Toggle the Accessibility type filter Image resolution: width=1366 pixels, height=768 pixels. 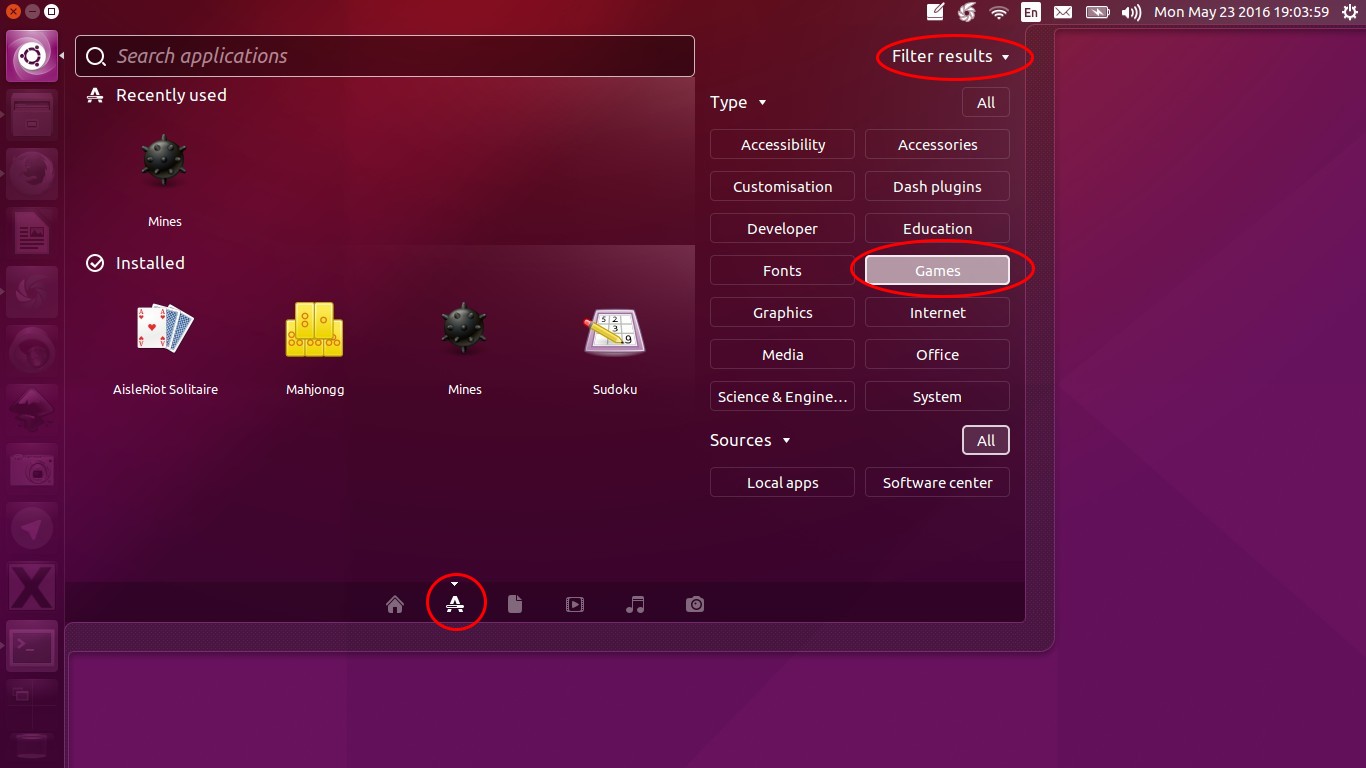pos(782,144)
